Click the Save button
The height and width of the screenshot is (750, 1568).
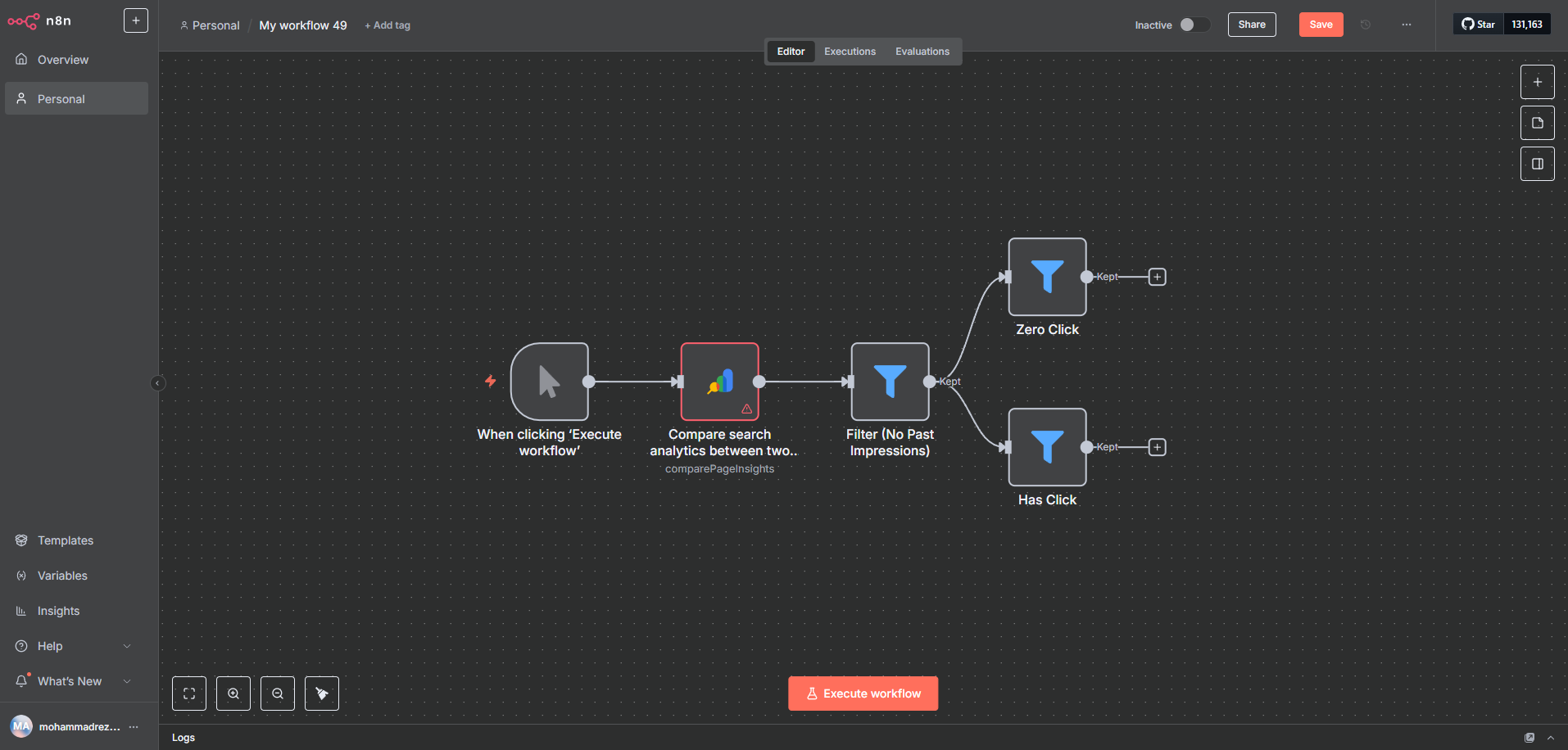1321,25
